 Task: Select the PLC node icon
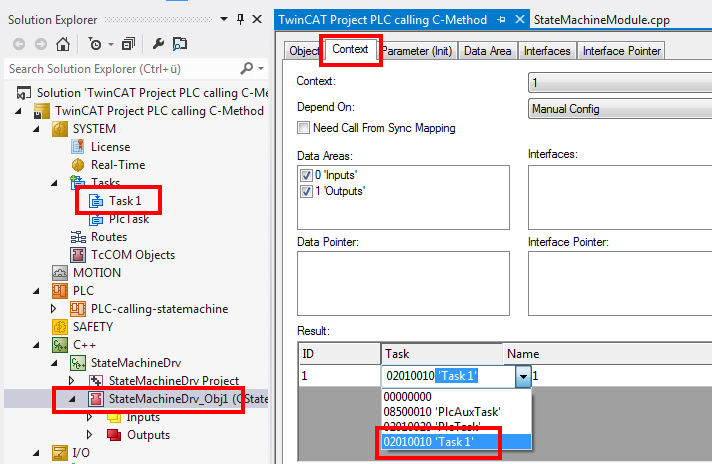60,291
